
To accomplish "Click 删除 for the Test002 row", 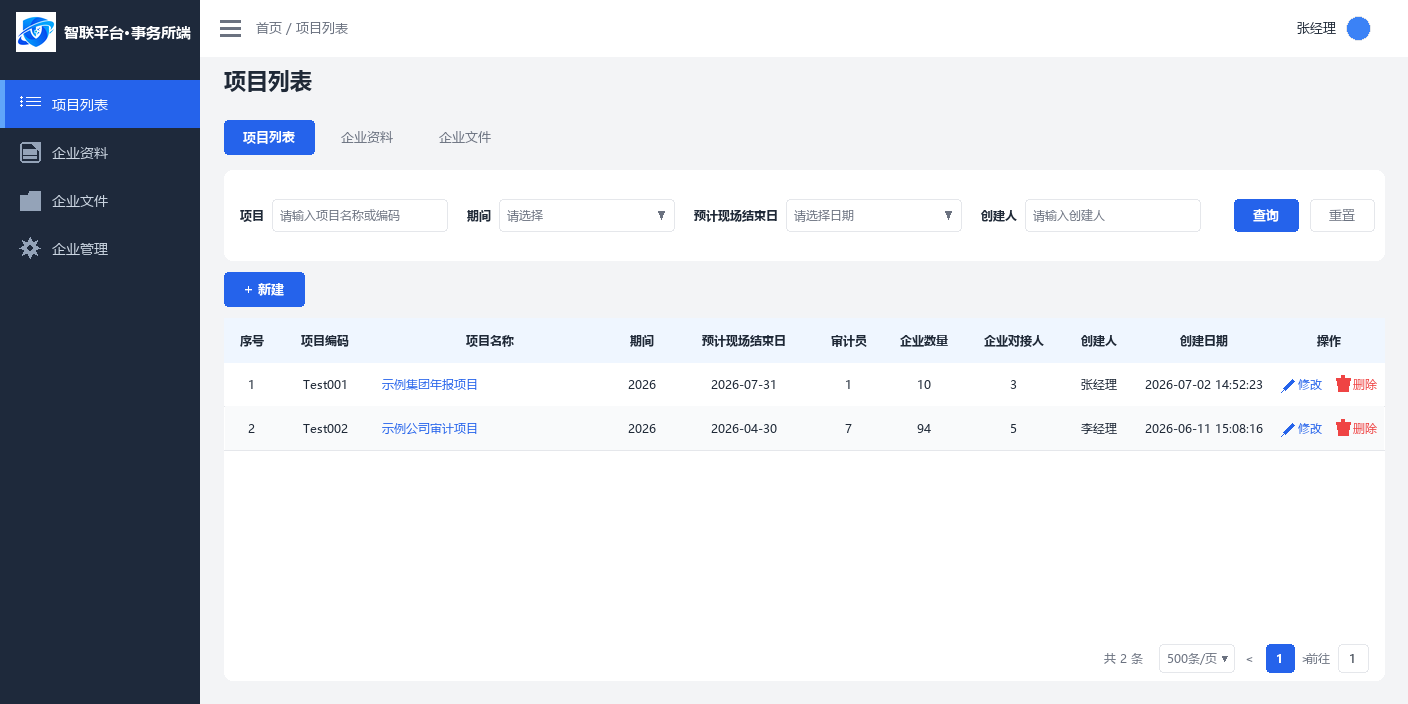I will (x=1365, y=428).
